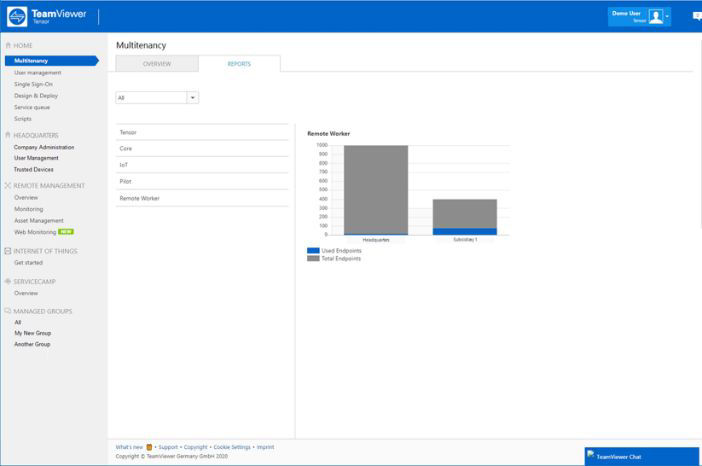Click the NEW badge beside Web Monitoring
702x466 pixels.
(66, 232)
